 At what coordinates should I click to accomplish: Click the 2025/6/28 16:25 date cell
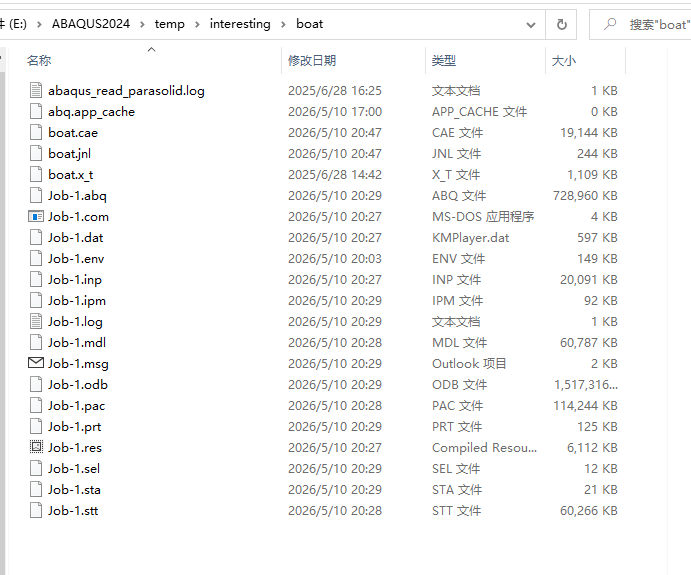tap(335, 90)
